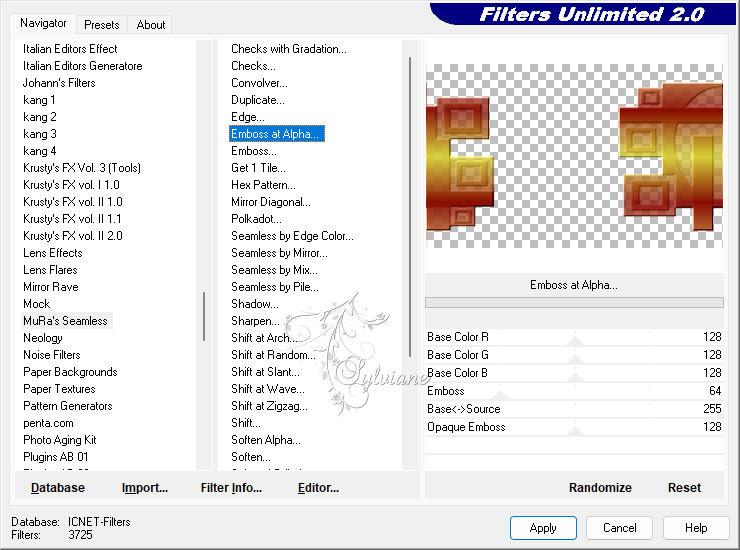Choose Shadow... filter

[x=255, y=304]
